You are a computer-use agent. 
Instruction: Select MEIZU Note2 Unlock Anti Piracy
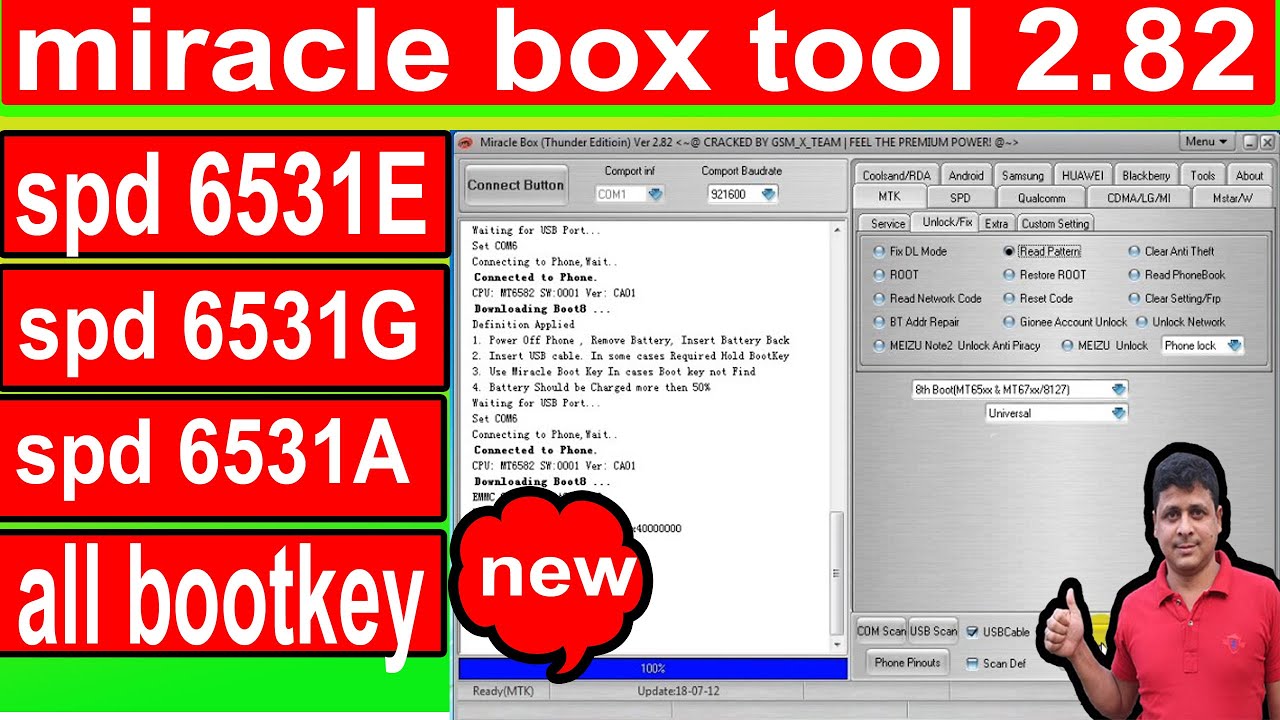[956, 345]
